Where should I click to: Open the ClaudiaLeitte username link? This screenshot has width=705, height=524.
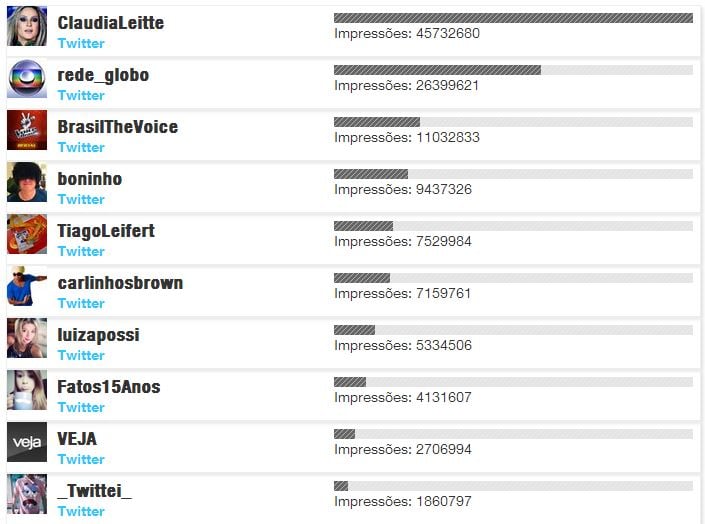click(x=111, y=23)
